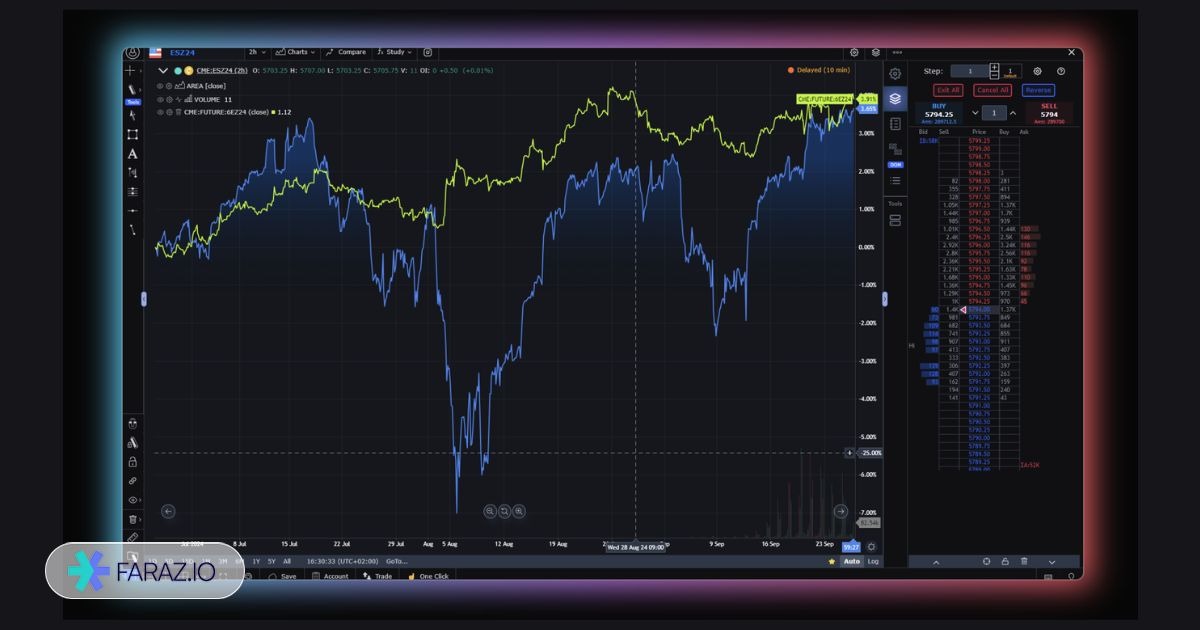Open the screenshot camera icon

tap(428, 52)
